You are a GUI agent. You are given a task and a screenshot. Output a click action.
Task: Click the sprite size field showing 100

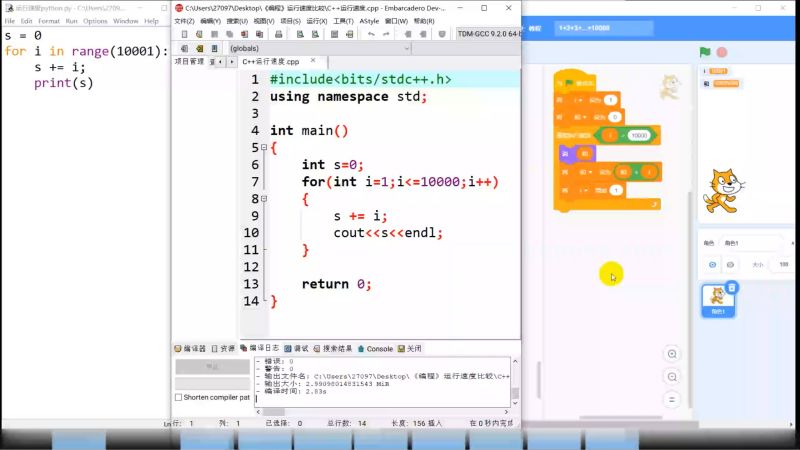783,264
